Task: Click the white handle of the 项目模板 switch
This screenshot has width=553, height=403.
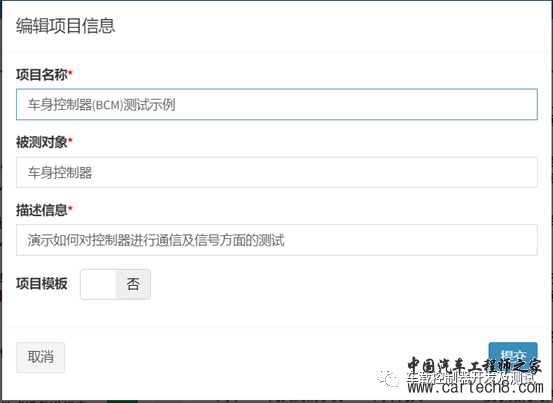Action: 98,284
